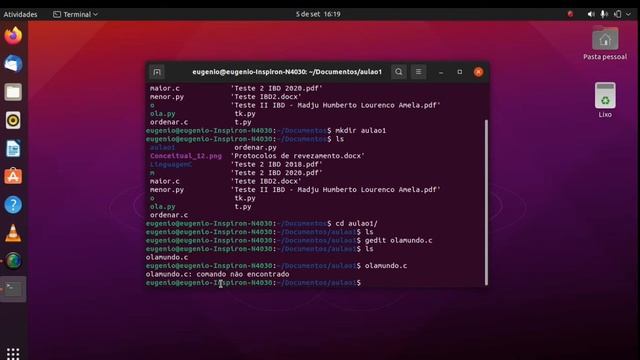The image size is (640, 360).
Task: Launch Thunderbird mail from the dock
Action: 13,64
